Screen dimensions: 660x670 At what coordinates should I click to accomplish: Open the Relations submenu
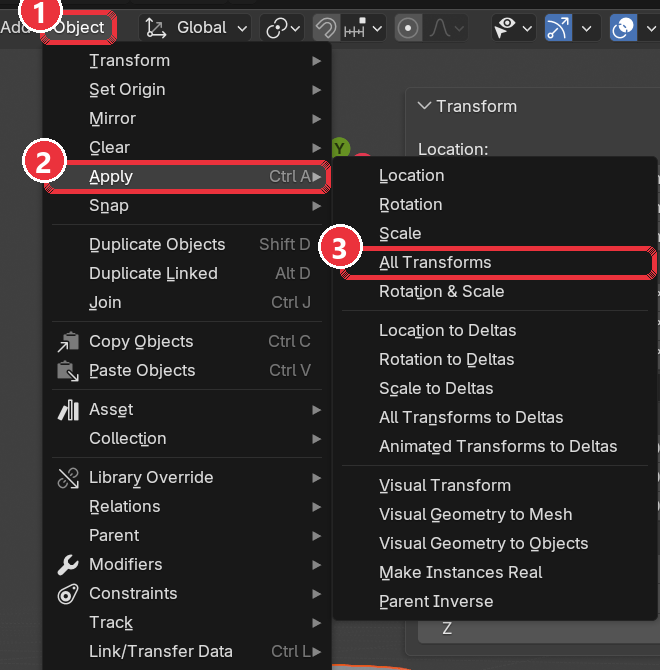pos(187,507)
